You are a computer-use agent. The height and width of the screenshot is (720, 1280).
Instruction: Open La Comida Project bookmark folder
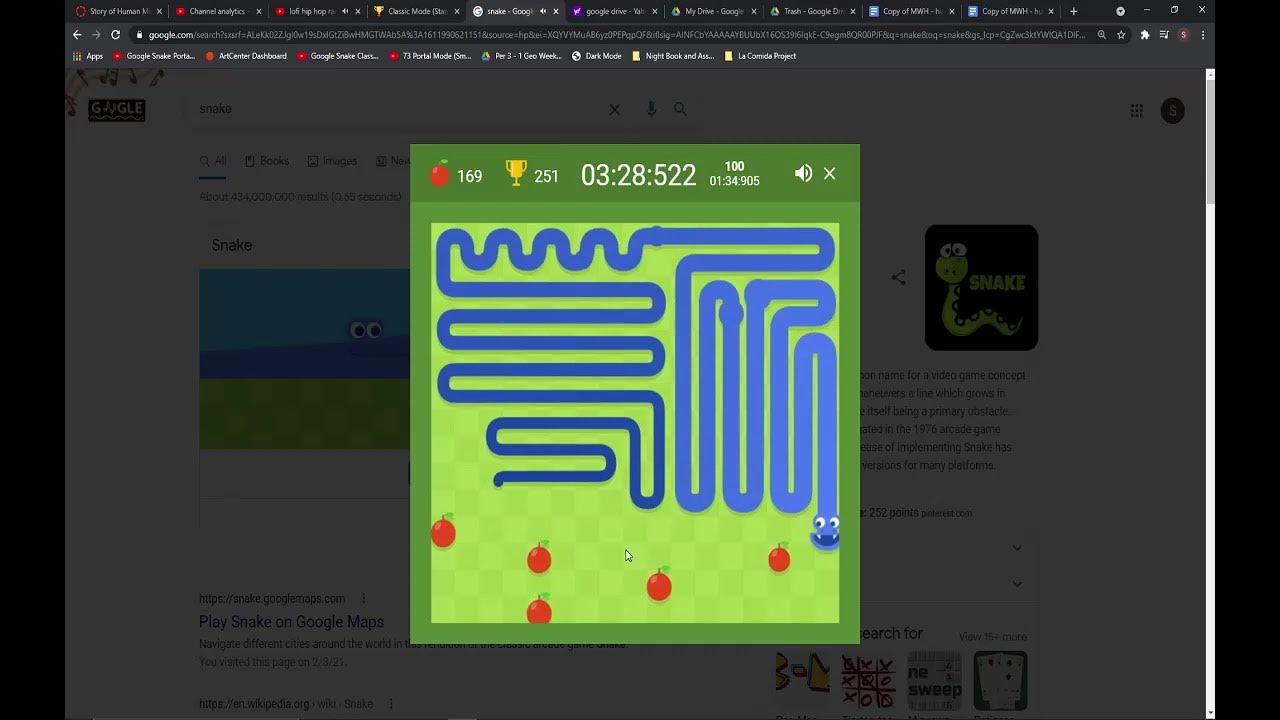(760, 56)
